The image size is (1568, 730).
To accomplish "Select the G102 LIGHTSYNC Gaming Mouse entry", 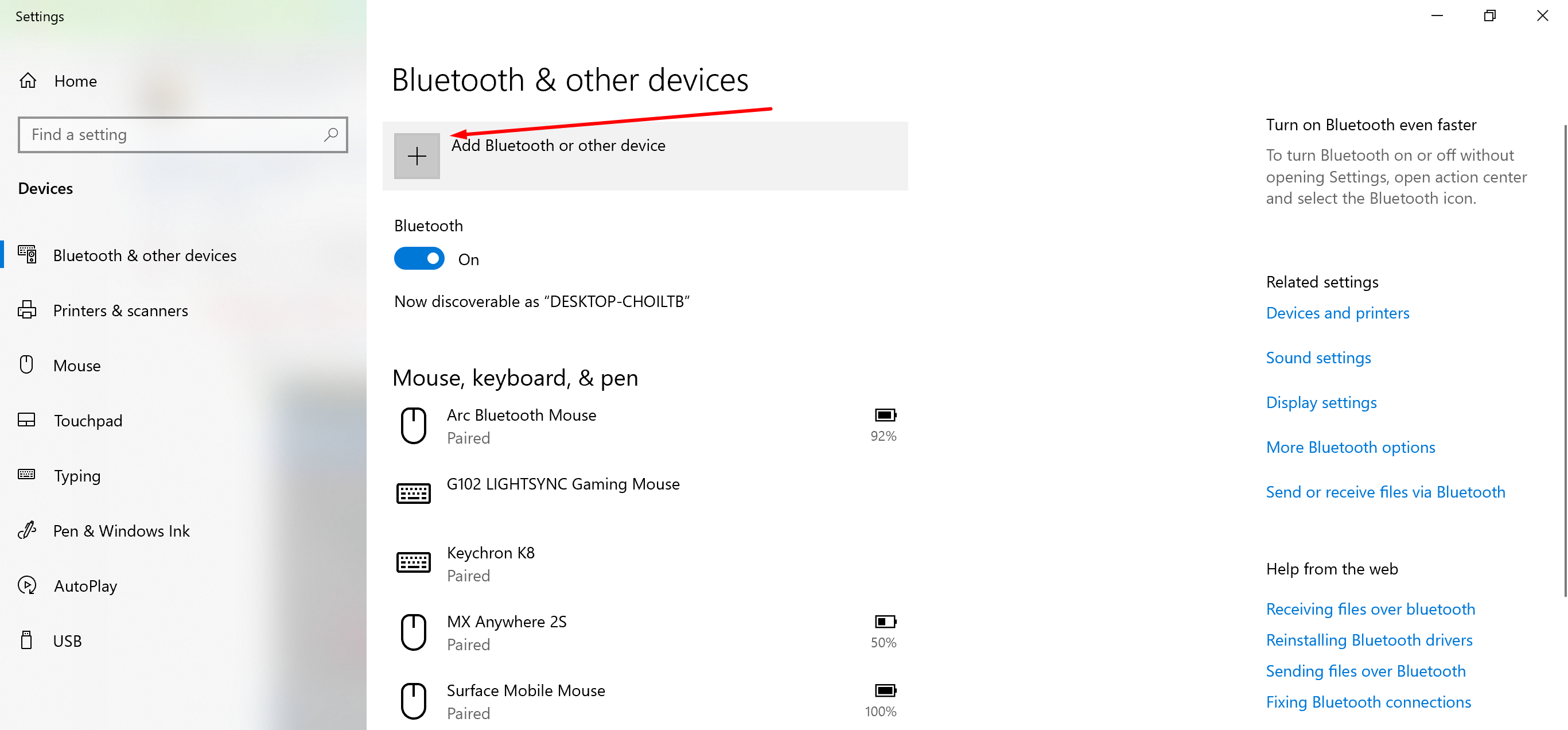I will [x=562, y=484].
